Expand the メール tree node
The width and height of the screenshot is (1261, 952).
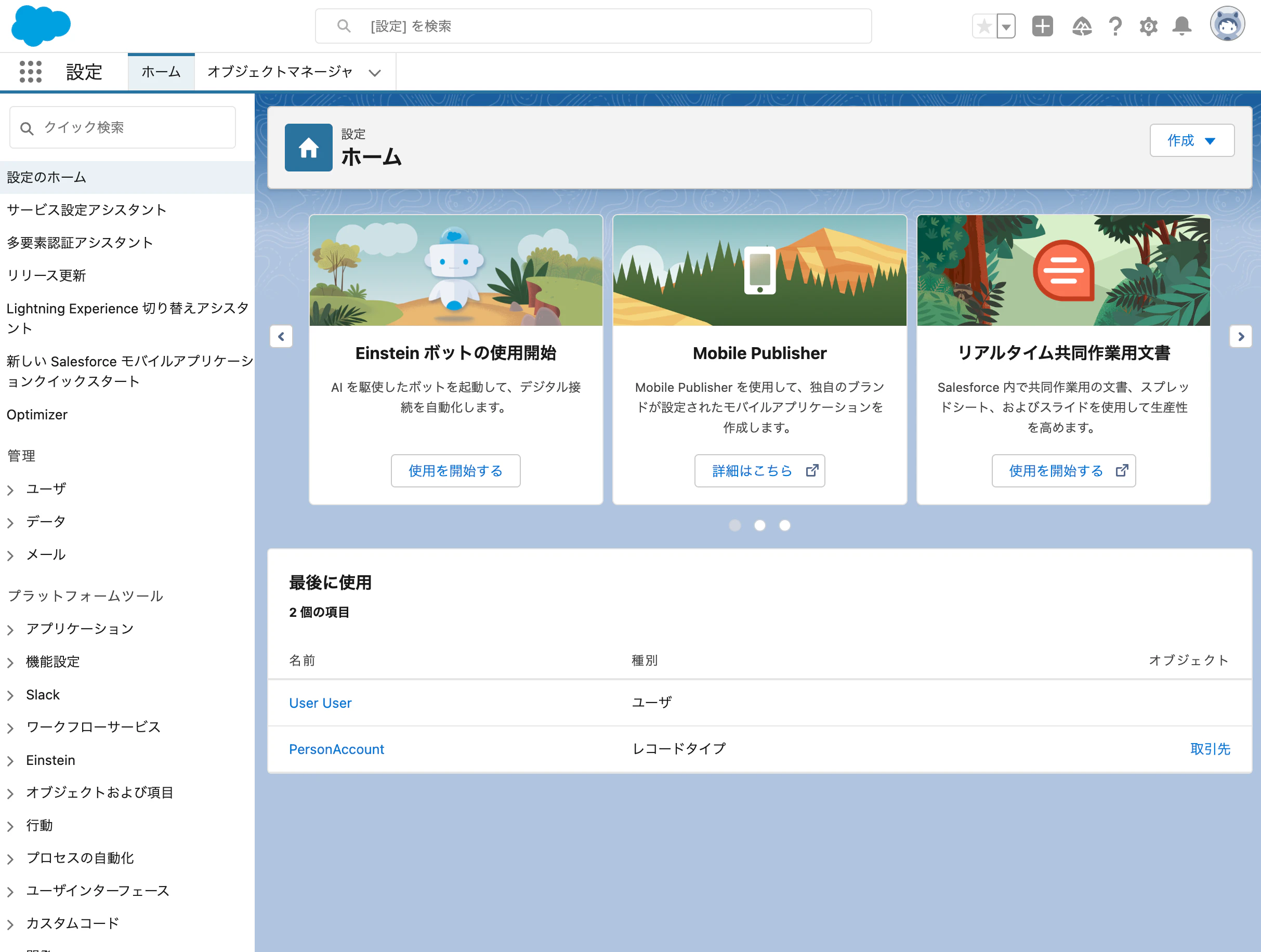(x=10, y=555)
